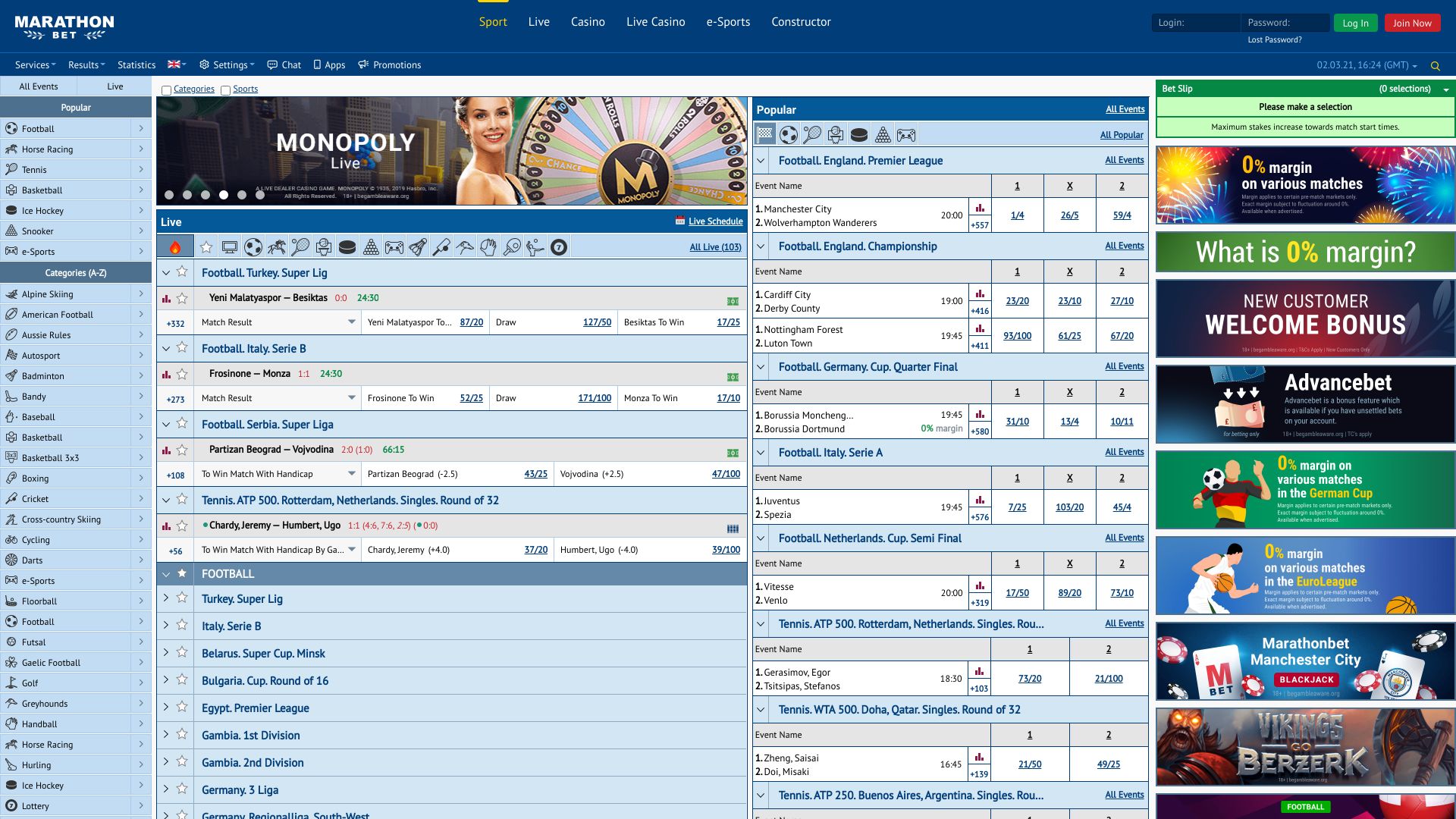1456x819 pixels.
Task: Open the Statistics menu item
Action: [136, 64]
